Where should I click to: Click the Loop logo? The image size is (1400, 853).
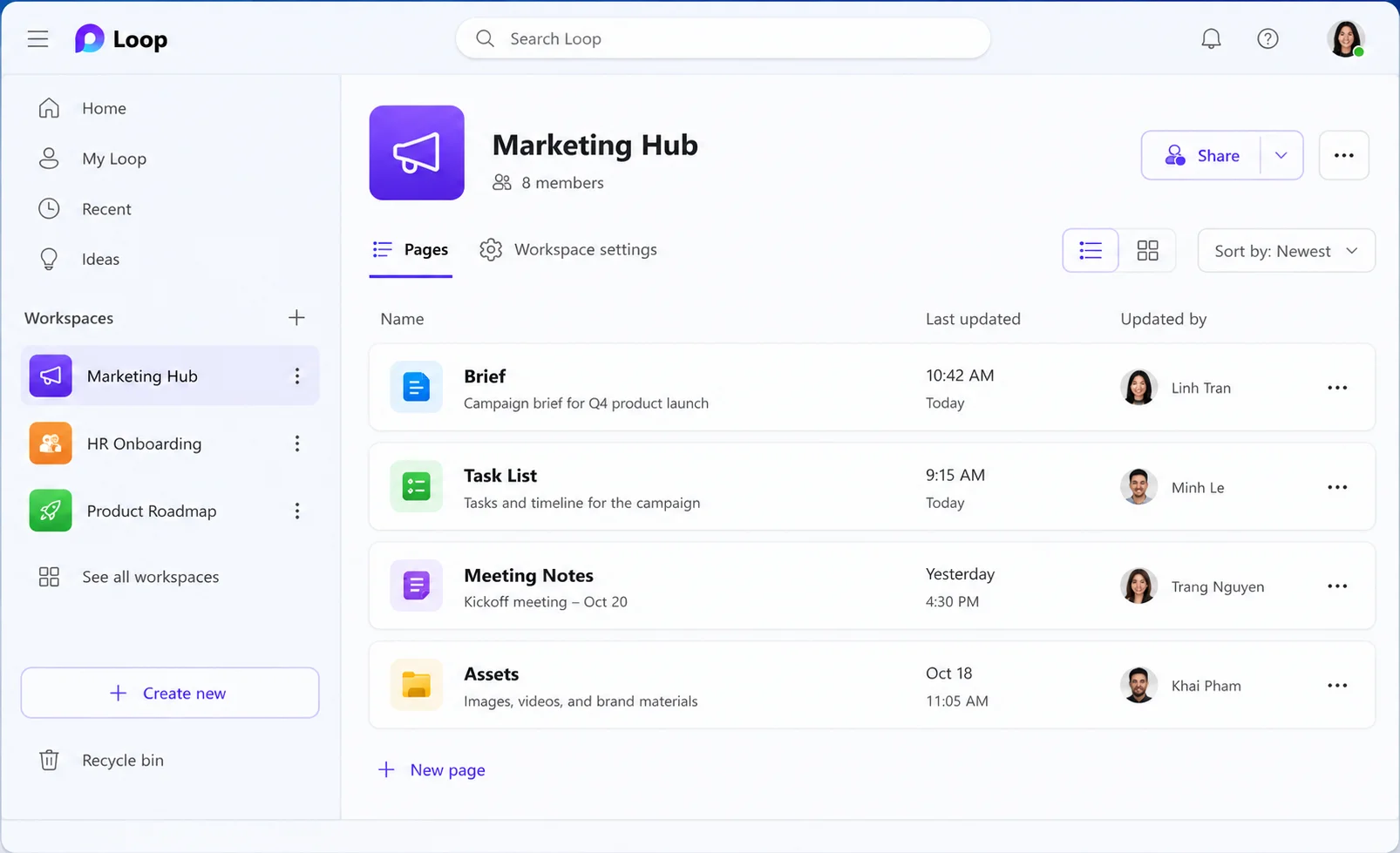click(x=121, y=39)
